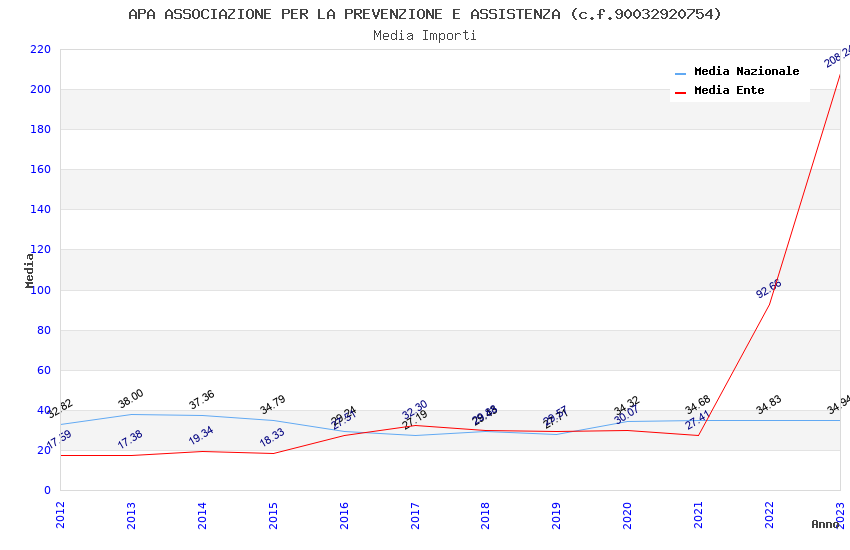Click the y-axis title Media
Viewport: 850px width, 550px height.
tap(29, 270)
